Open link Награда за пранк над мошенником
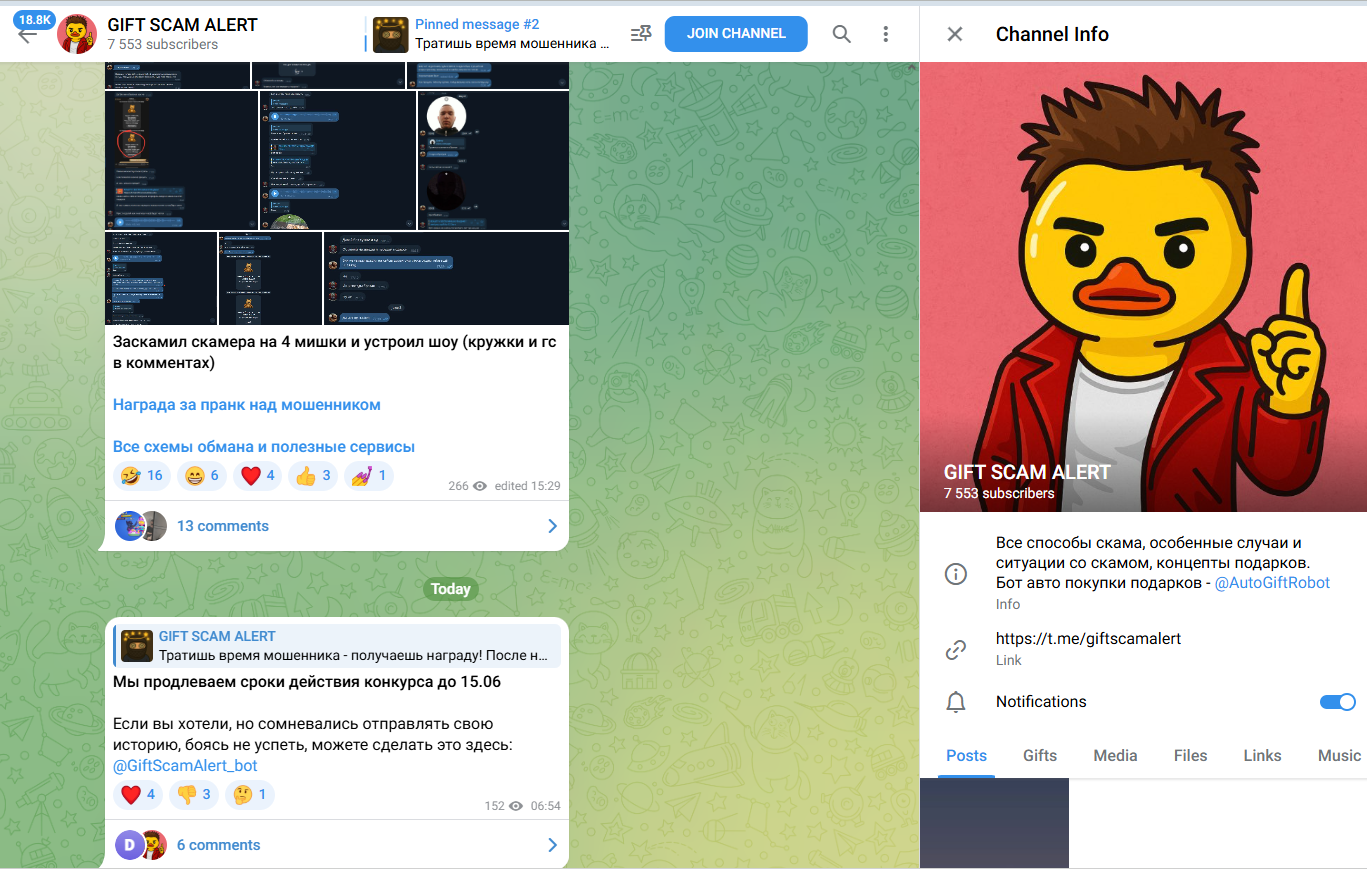The height and width of the screenshot is (869, 1367). pyautogui.click(x=247, y=405)
